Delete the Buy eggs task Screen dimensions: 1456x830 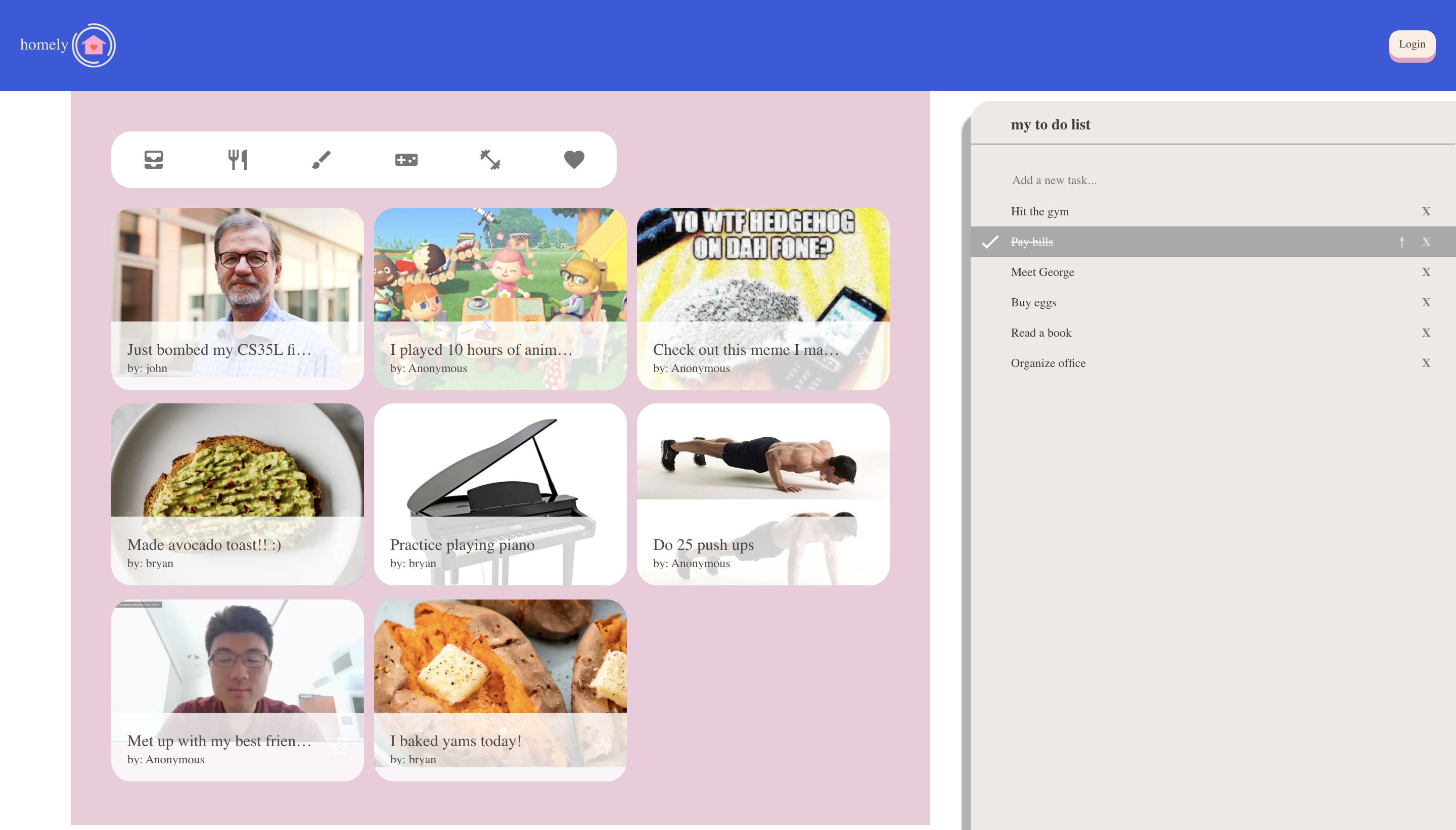[1425, 303]
